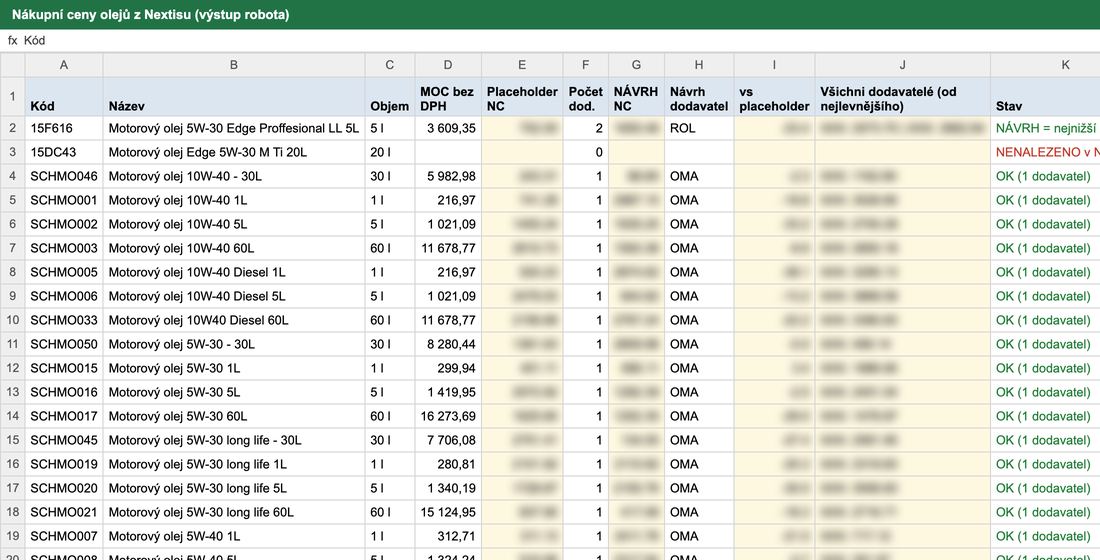
Task: Click the vs placeholder header cell
Action: (x=774, y=97)
